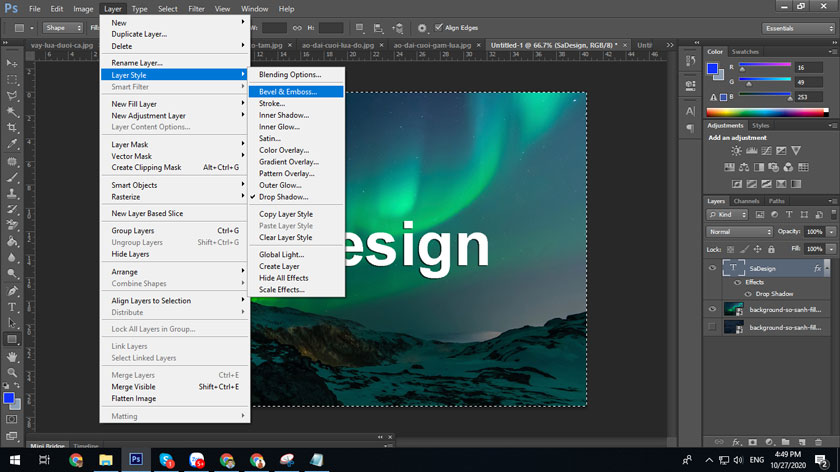Select the Brush tool
The image size is (840, 472).
[12, 177]
